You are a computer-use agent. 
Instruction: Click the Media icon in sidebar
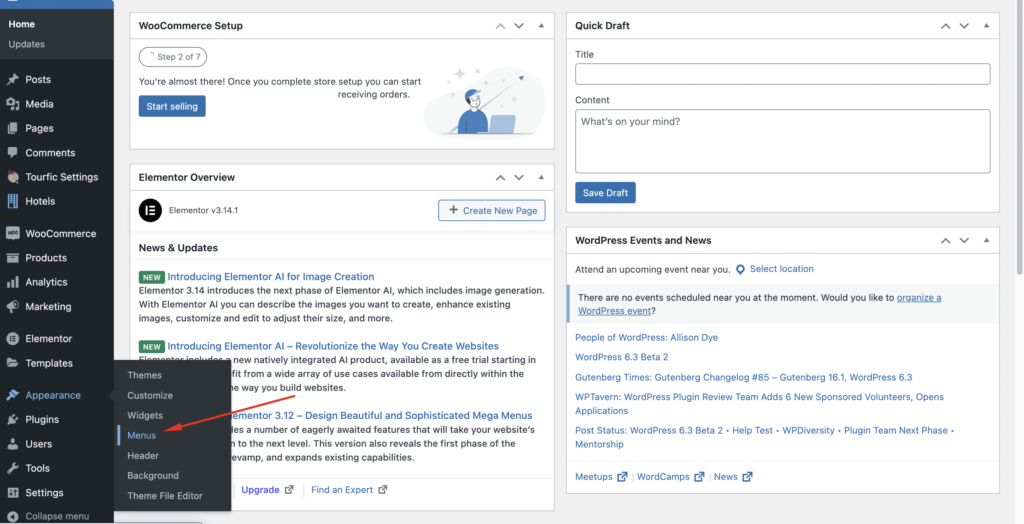pos(12,104)
